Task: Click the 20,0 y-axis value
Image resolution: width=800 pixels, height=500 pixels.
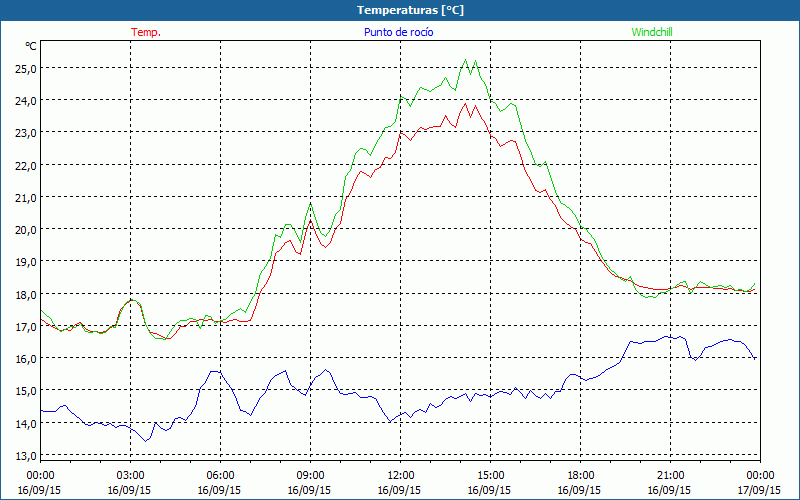Action: click(x=26, y=230)
